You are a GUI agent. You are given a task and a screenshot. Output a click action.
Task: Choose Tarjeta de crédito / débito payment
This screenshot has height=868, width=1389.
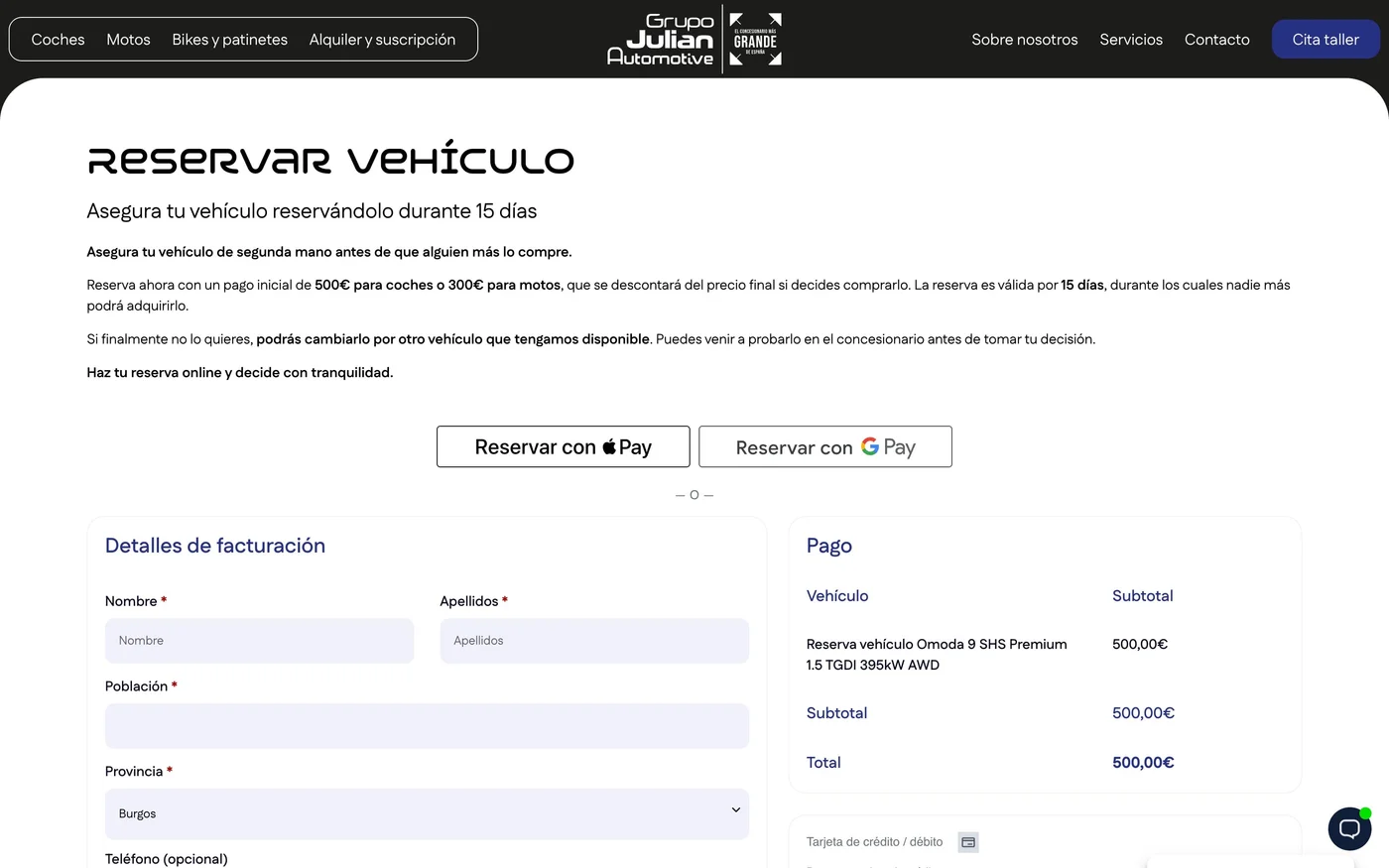coord(874,842)
